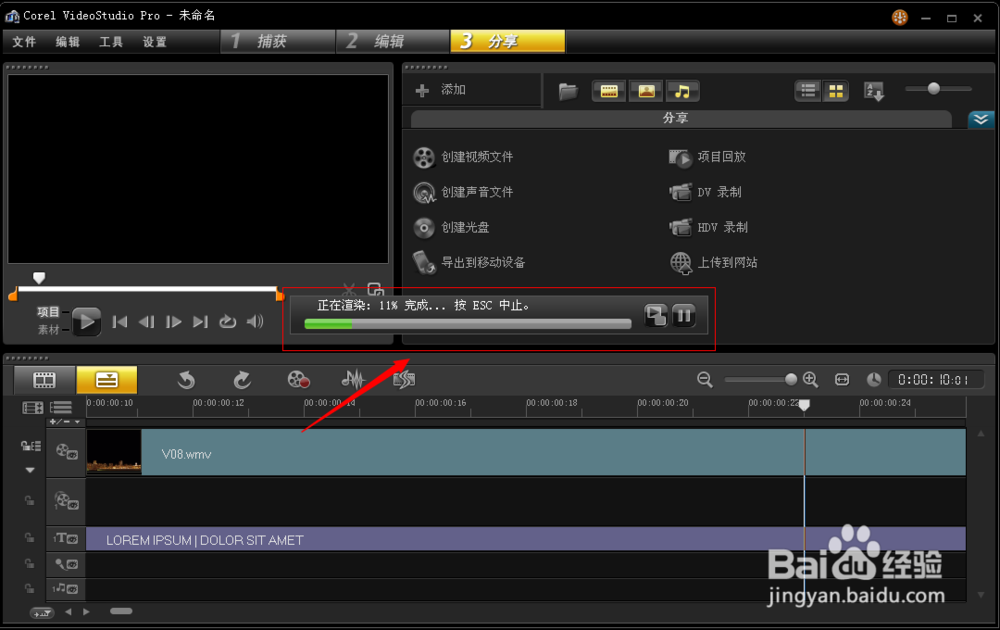
Task: Click the render preview playback toggle icon
Action: pos(655,315)
